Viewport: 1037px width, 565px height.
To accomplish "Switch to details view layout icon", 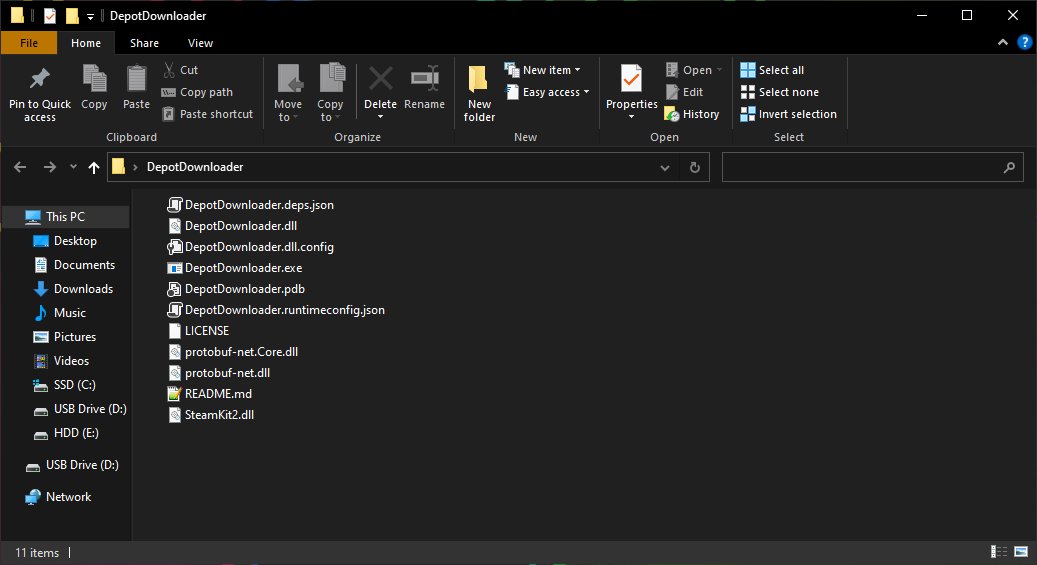I will click(999, 552).
